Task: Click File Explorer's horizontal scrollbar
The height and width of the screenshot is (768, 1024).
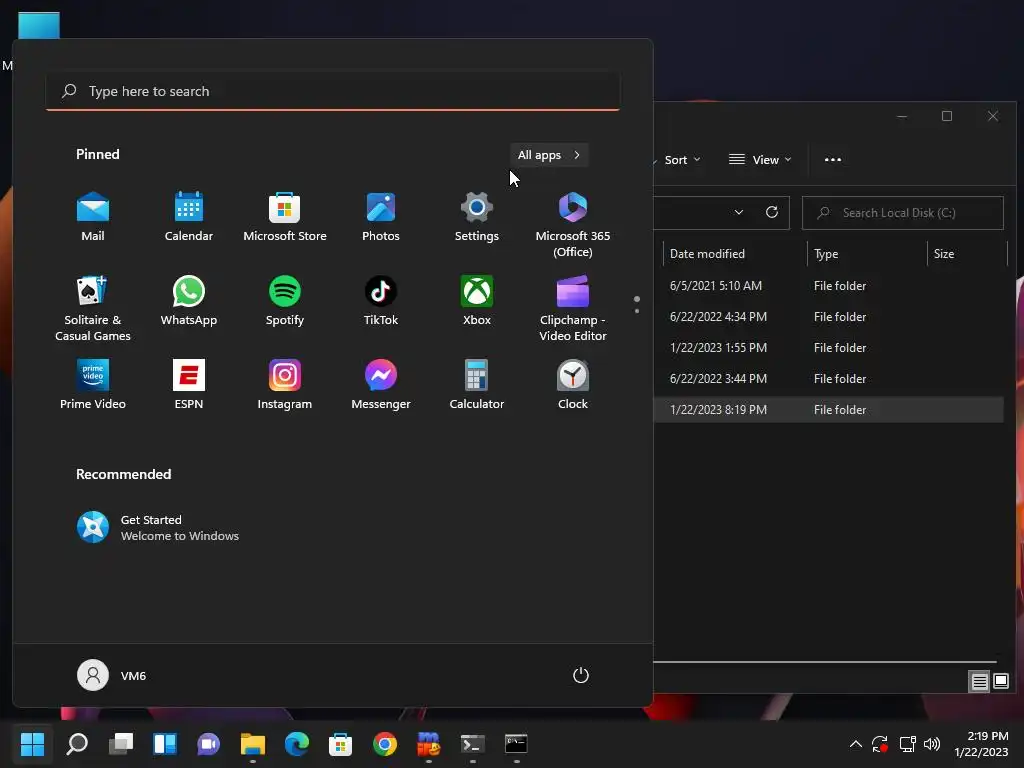Action: click(x=825, y=662)
